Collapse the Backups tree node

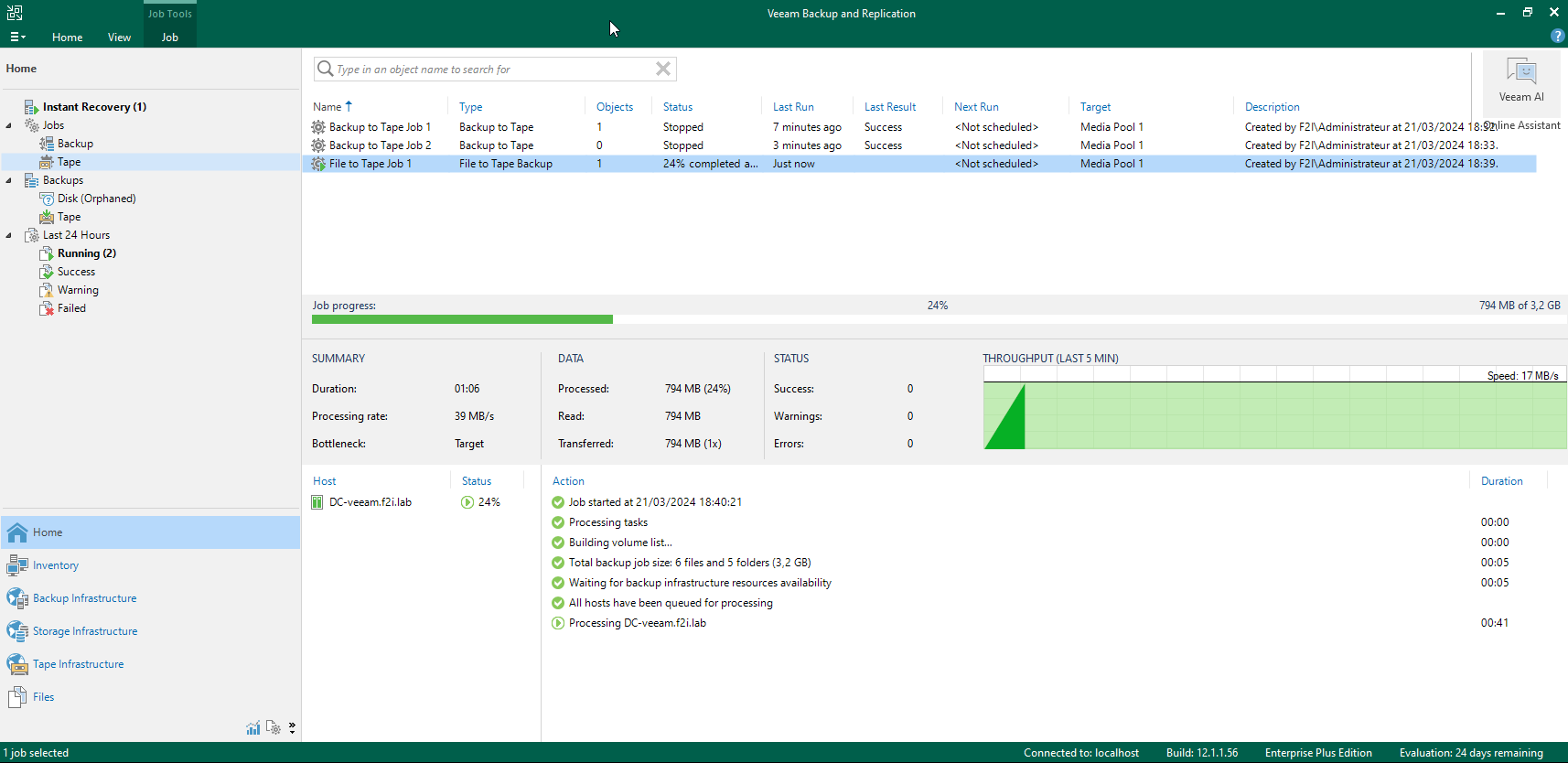pyautogui.click(x=9, y=180)
